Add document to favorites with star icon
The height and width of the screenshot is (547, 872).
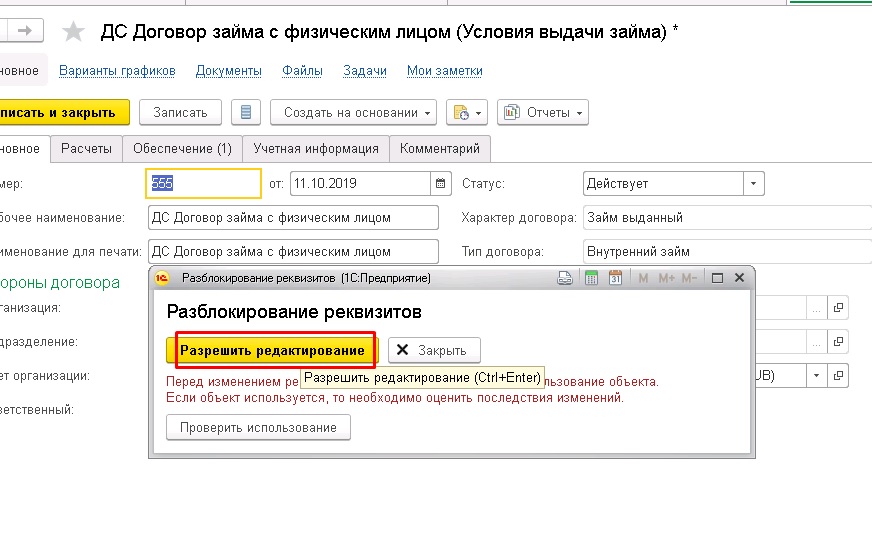tap(73, 32)
